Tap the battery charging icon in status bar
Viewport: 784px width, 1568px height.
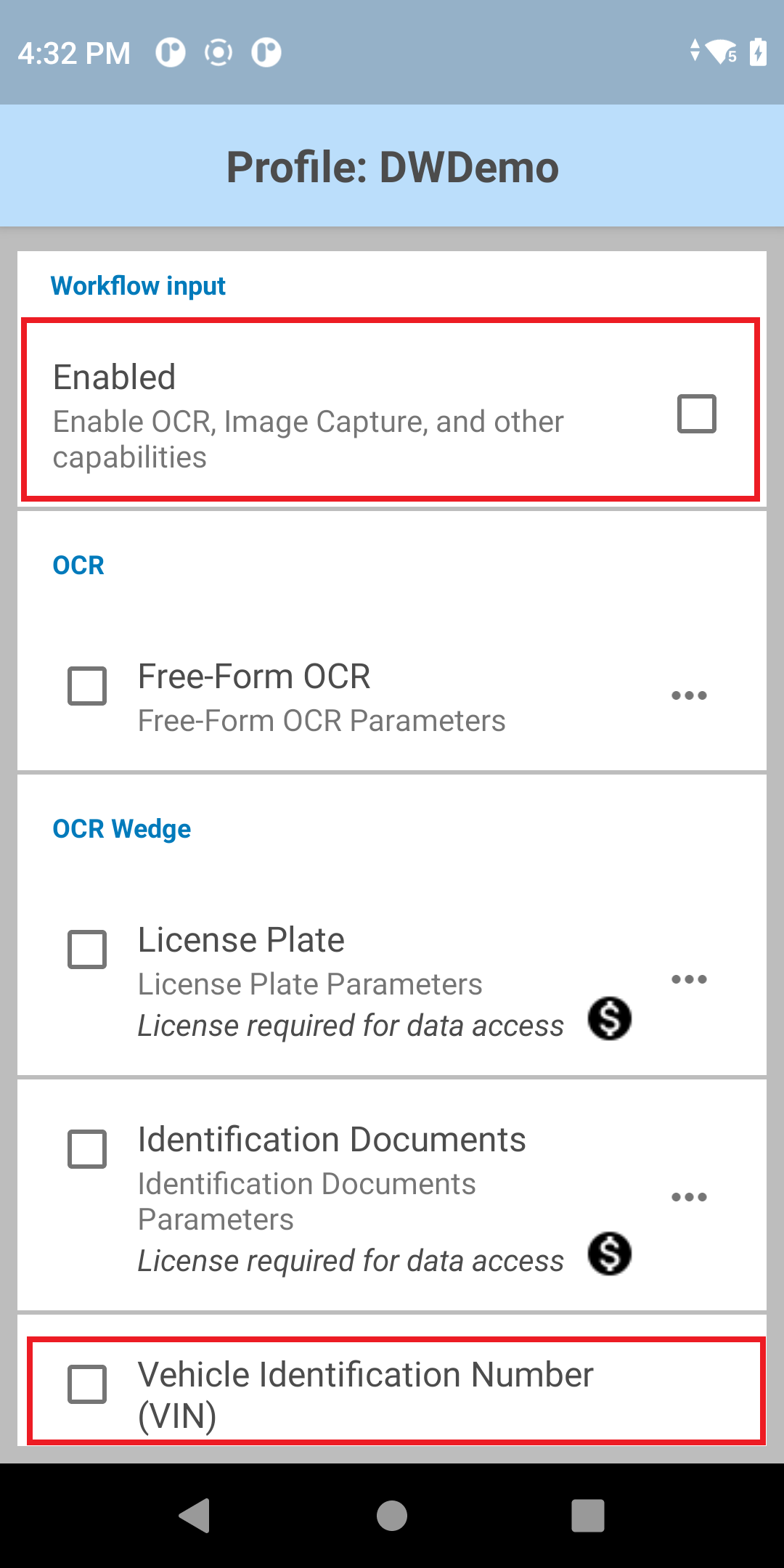pyautogui.click(x=758, y=52)
